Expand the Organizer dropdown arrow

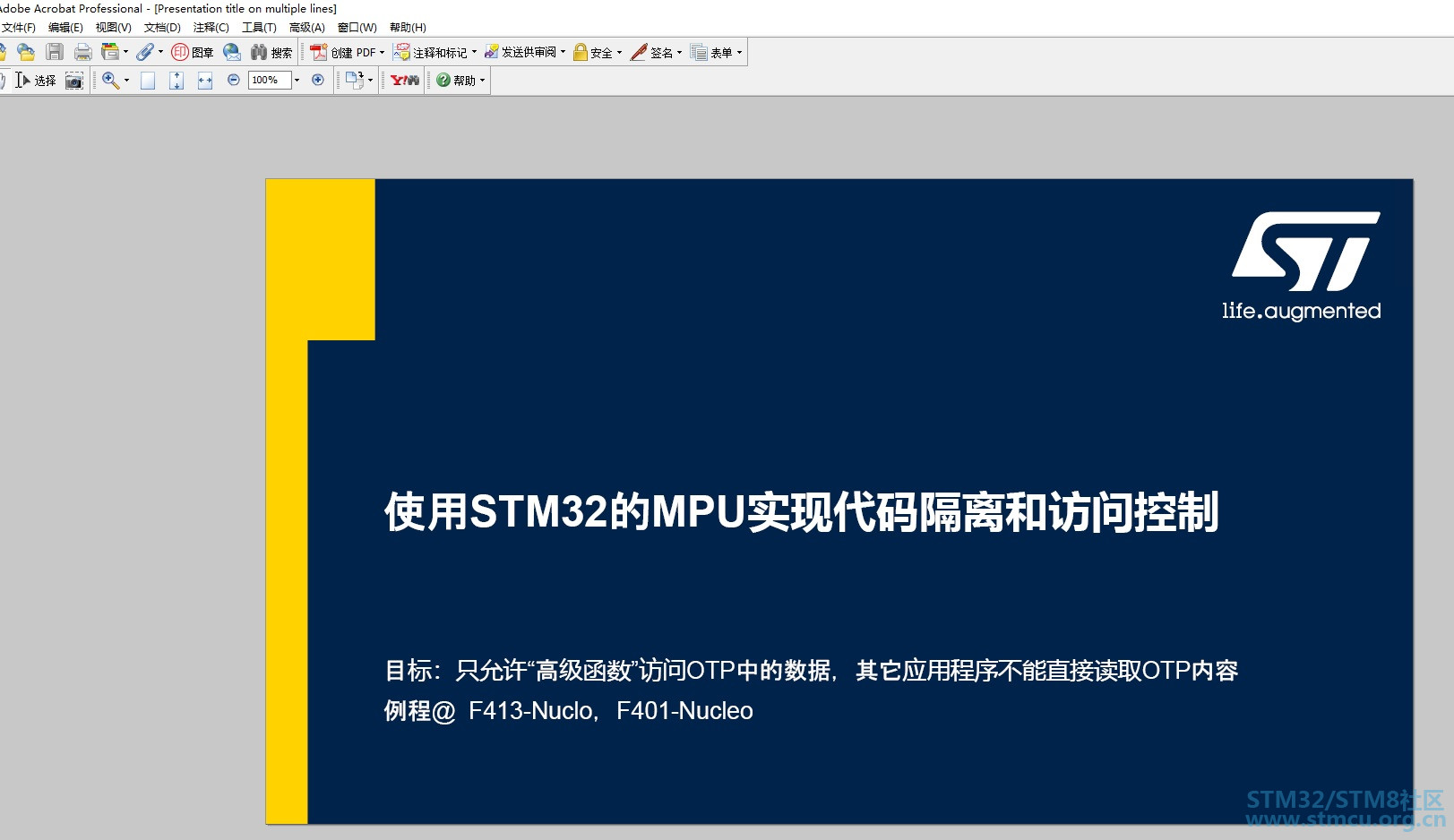pyautogui.click(x=125, y=53)
